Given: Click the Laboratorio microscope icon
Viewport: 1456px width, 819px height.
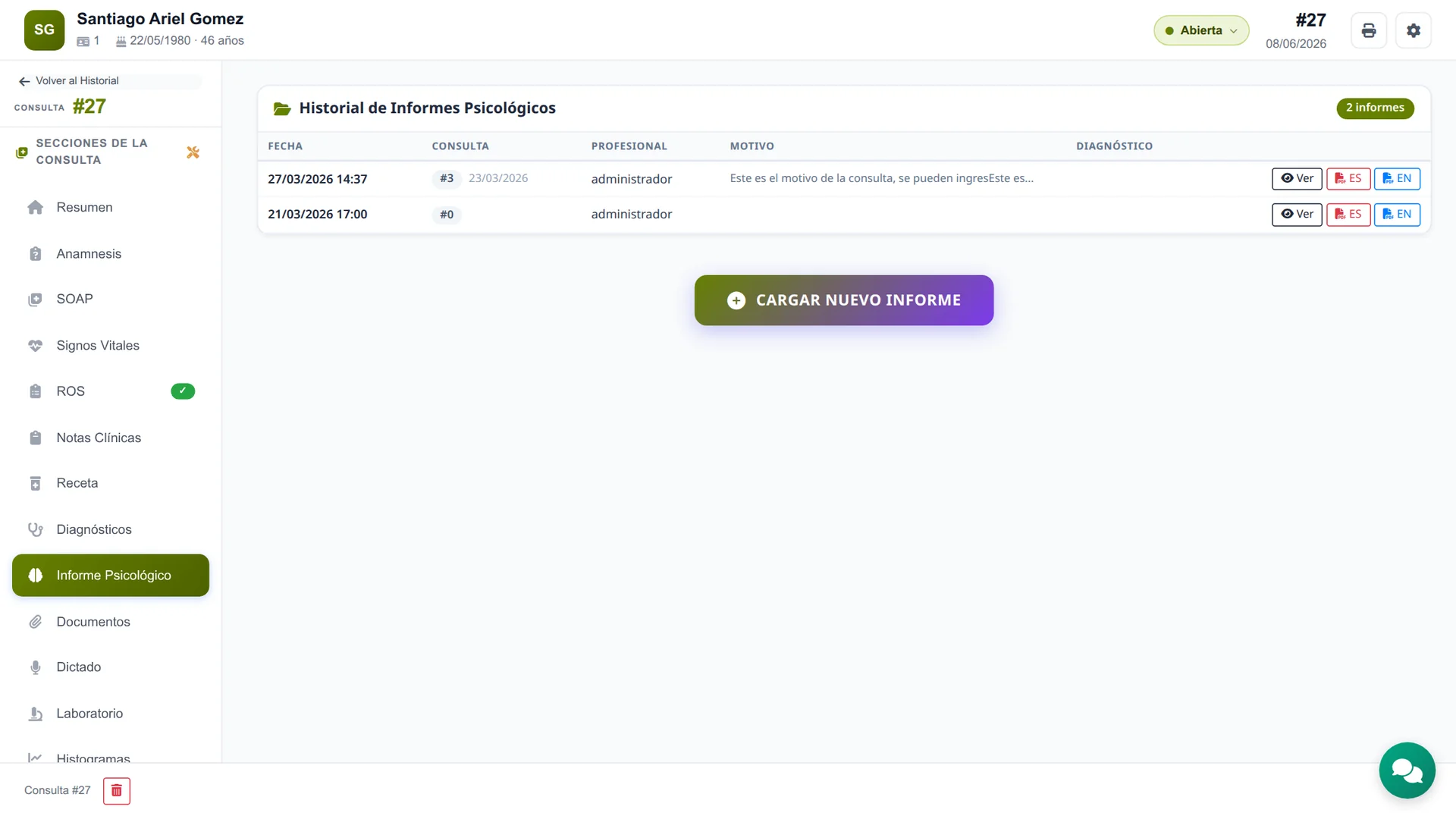Looking at the screenshot, I should tap(36, 714).
